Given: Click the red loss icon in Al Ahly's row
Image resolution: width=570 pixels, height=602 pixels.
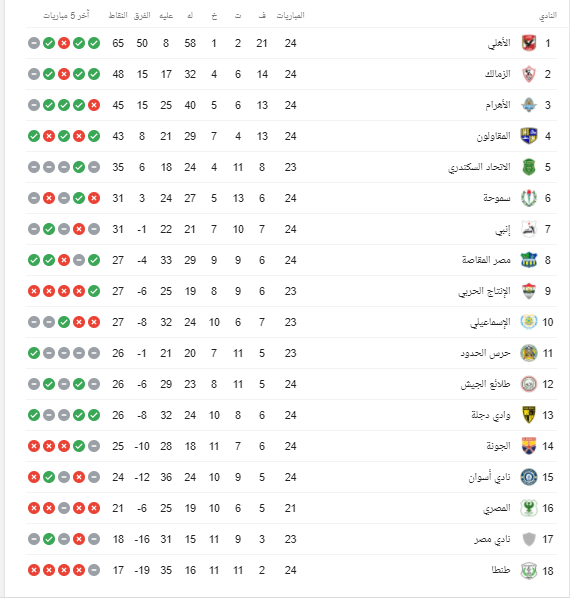Looking at the screenshot, I should point(64,43).
